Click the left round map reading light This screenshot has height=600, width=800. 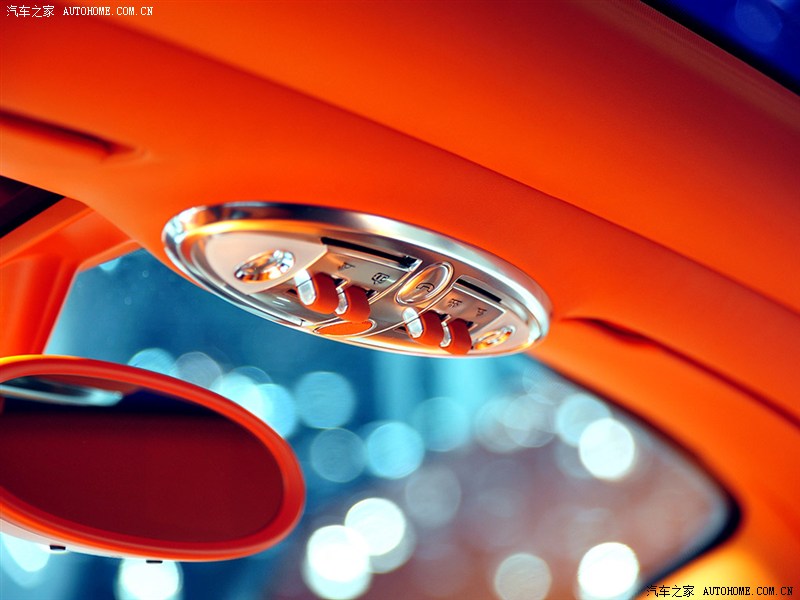coord(265,265)
